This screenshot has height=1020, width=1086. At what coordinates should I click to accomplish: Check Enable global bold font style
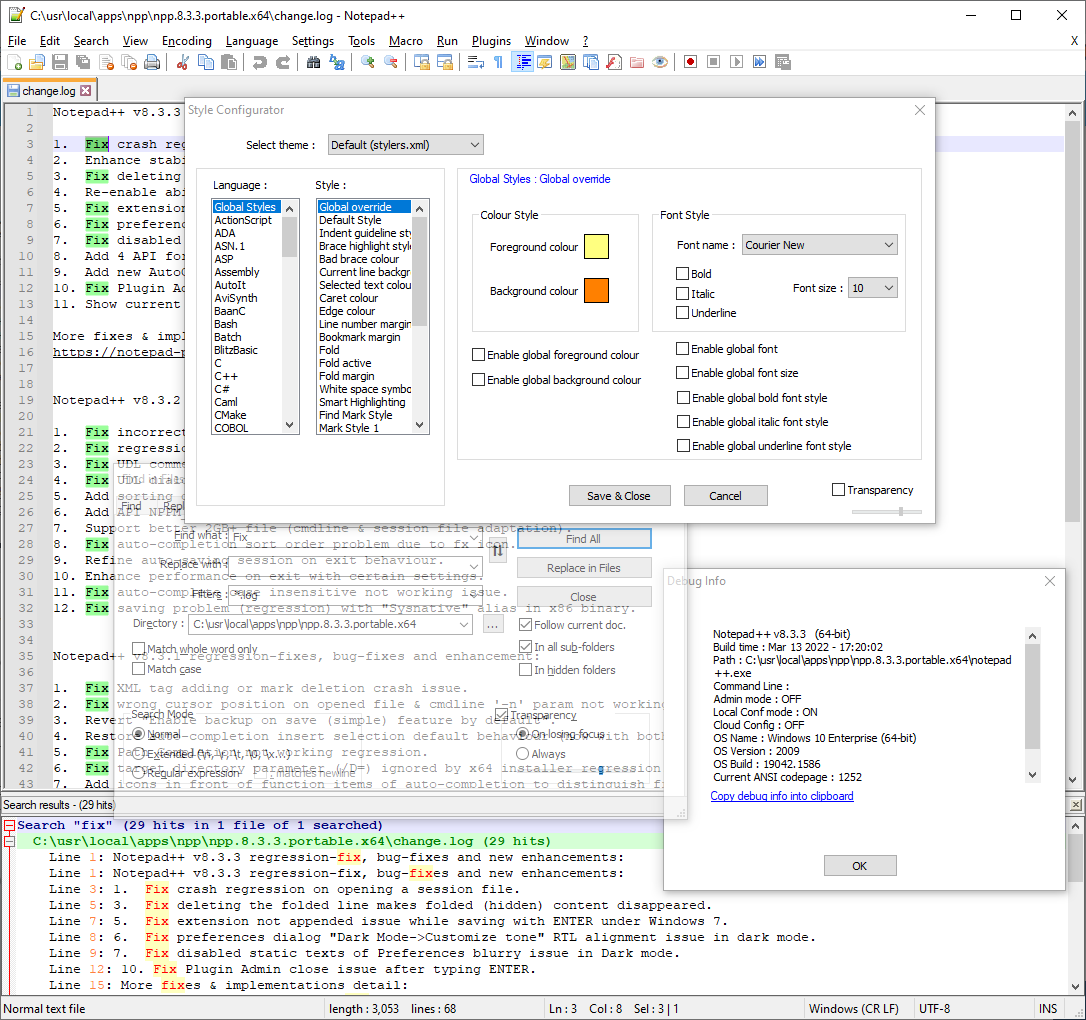tap(683, 397)
